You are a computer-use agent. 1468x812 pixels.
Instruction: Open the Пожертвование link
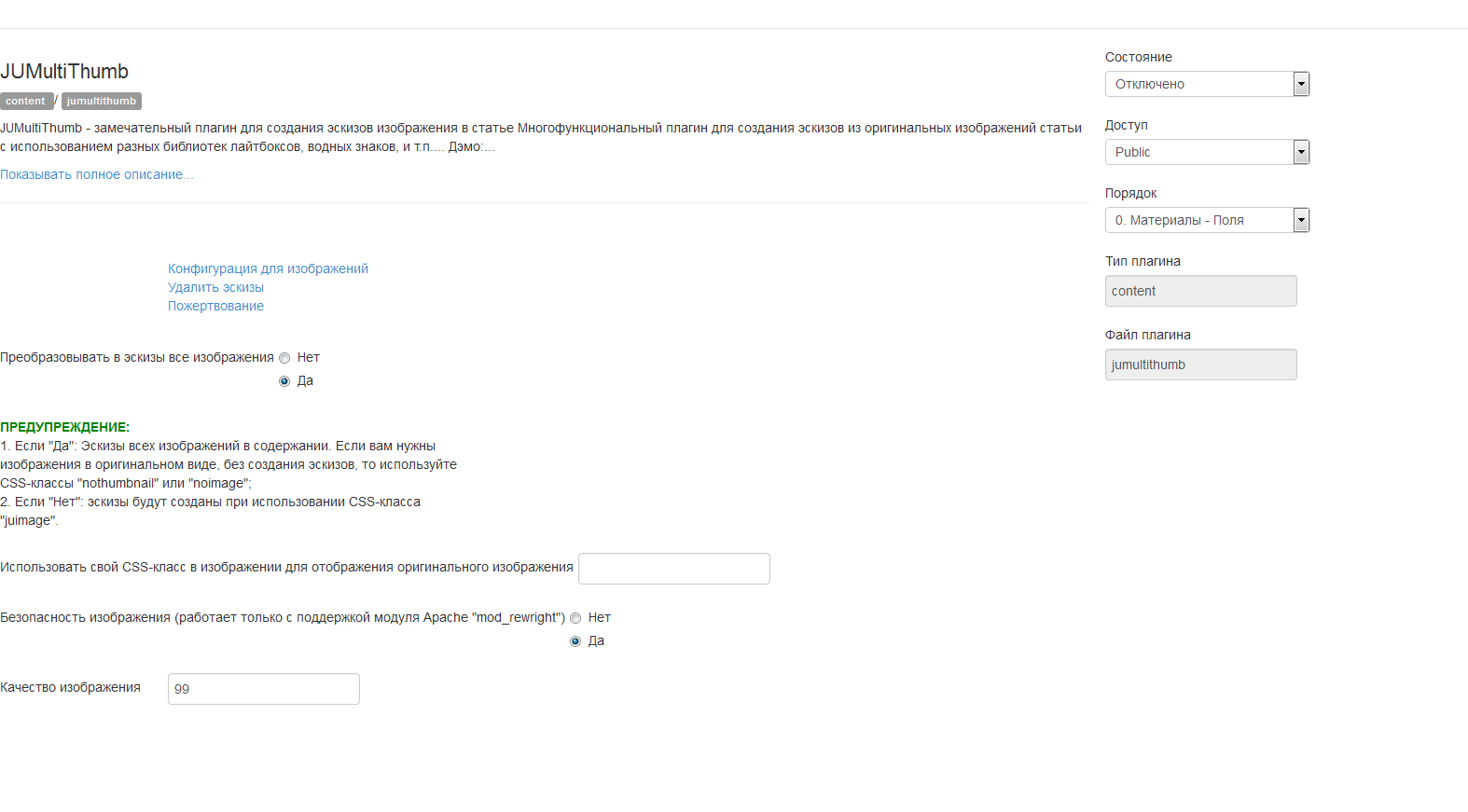coord(215,306)
